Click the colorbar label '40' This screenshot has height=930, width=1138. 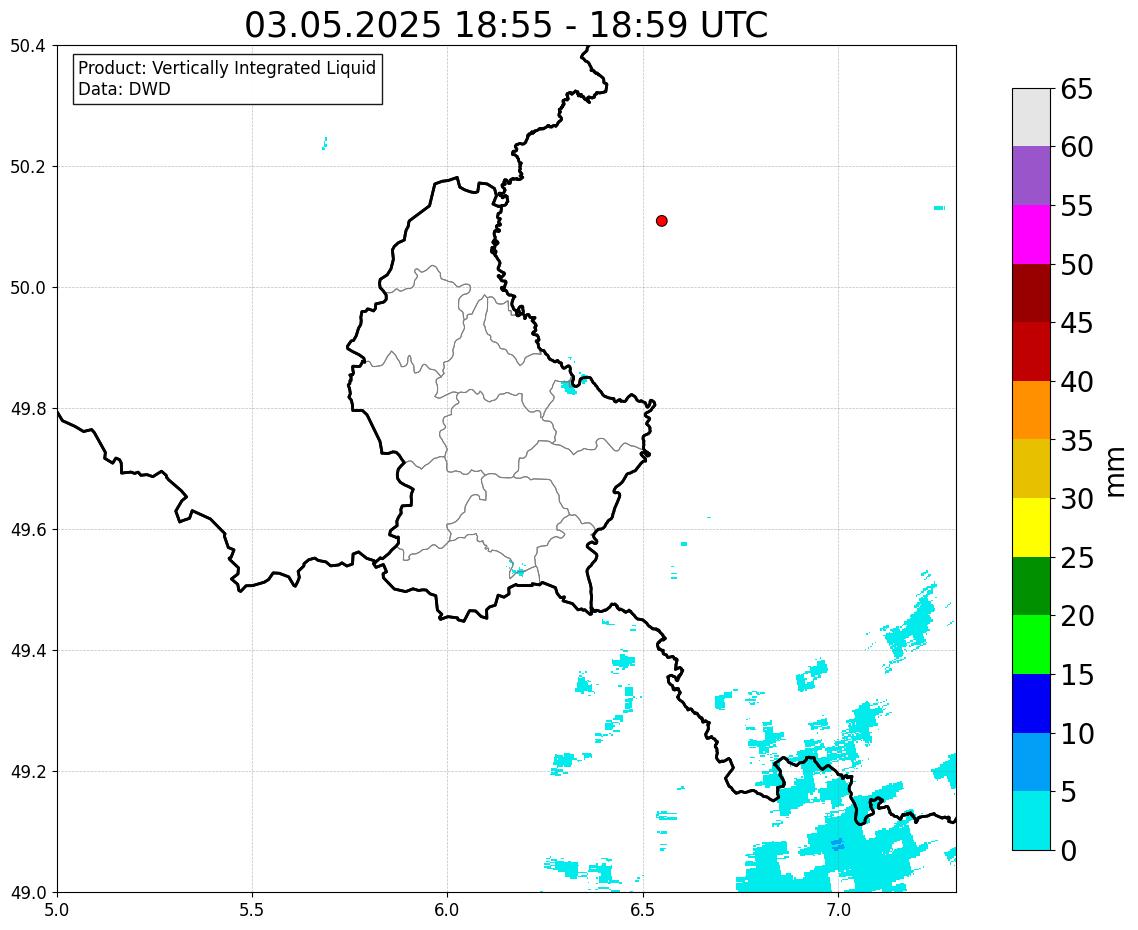tap(1076, 381)
